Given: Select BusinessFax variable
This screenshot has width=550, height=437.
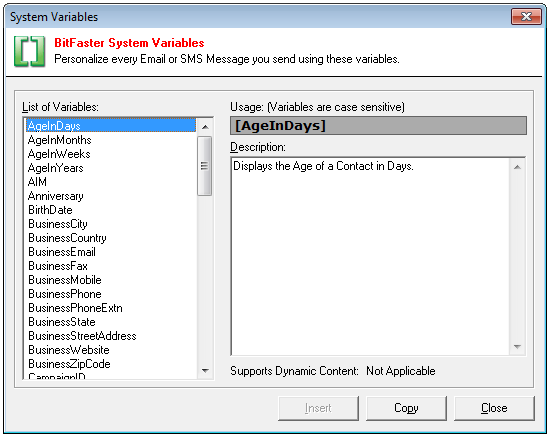Looking at the screenshot, I should (111, 266).
